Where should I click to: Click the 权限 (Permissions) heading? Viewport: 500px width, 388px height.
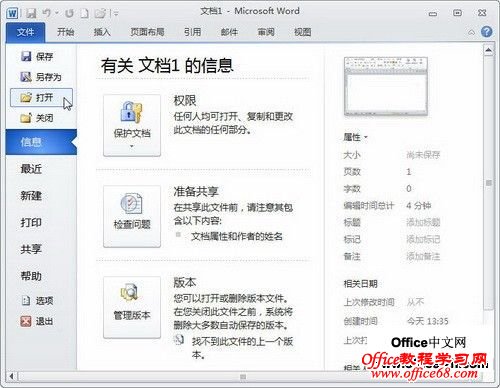(x=185, y=101)
